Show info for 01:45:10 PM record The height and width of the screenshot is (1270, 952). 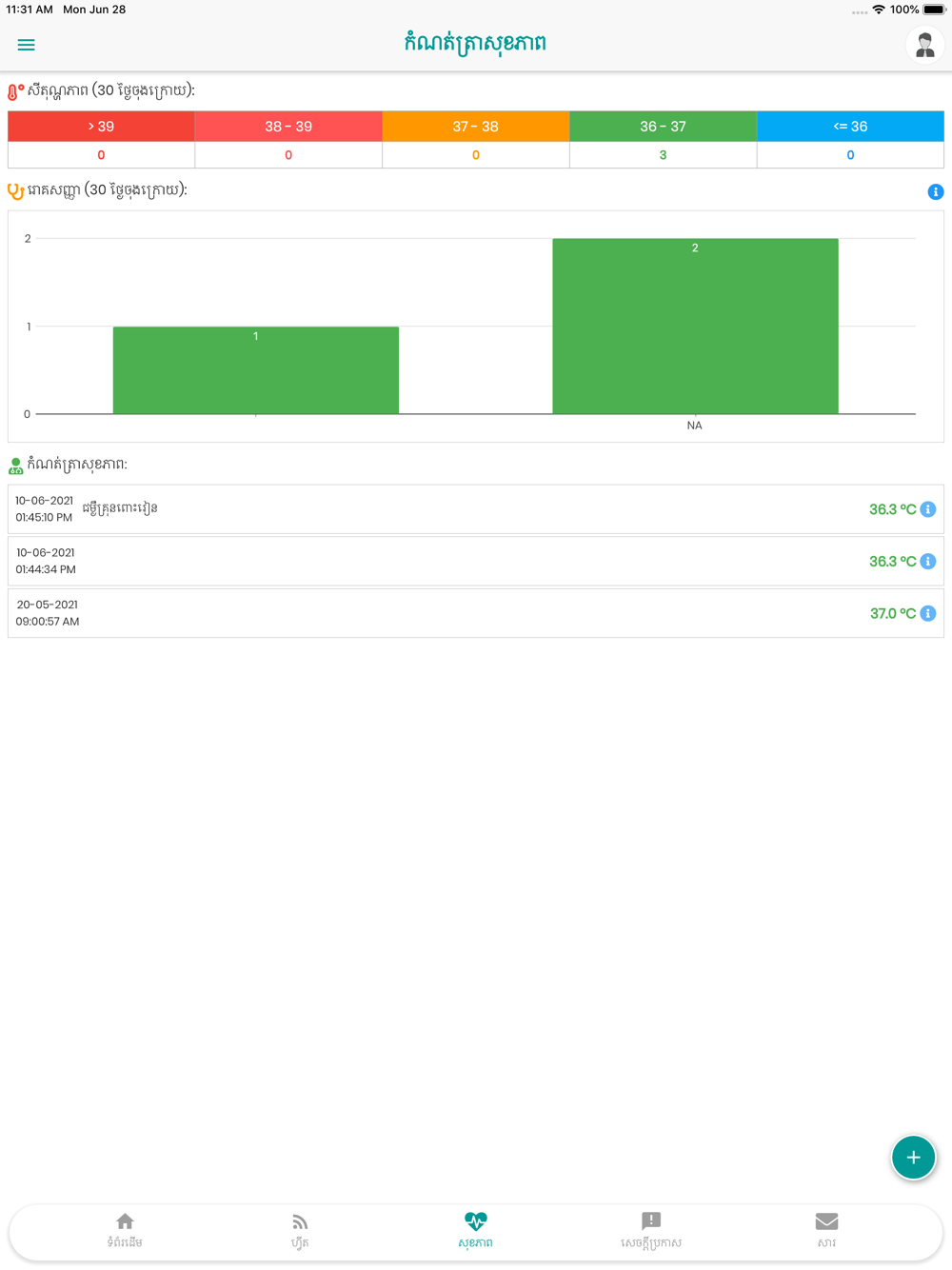pyautogui.click(x=928, y=509)
